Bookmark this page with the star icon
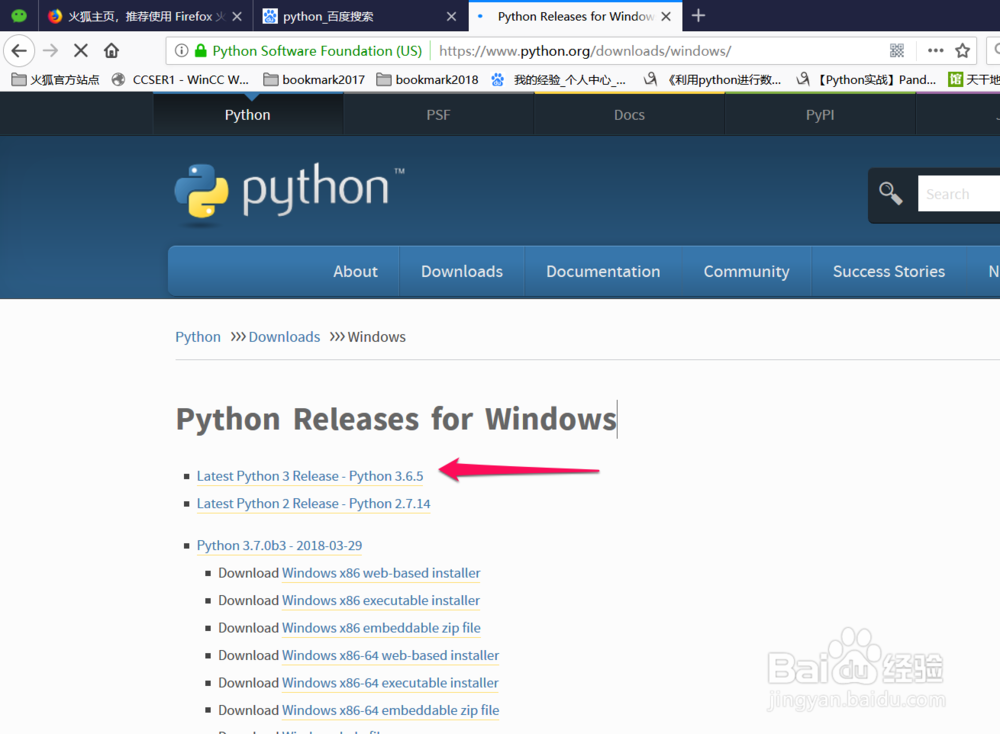 (x=962, y=50)
